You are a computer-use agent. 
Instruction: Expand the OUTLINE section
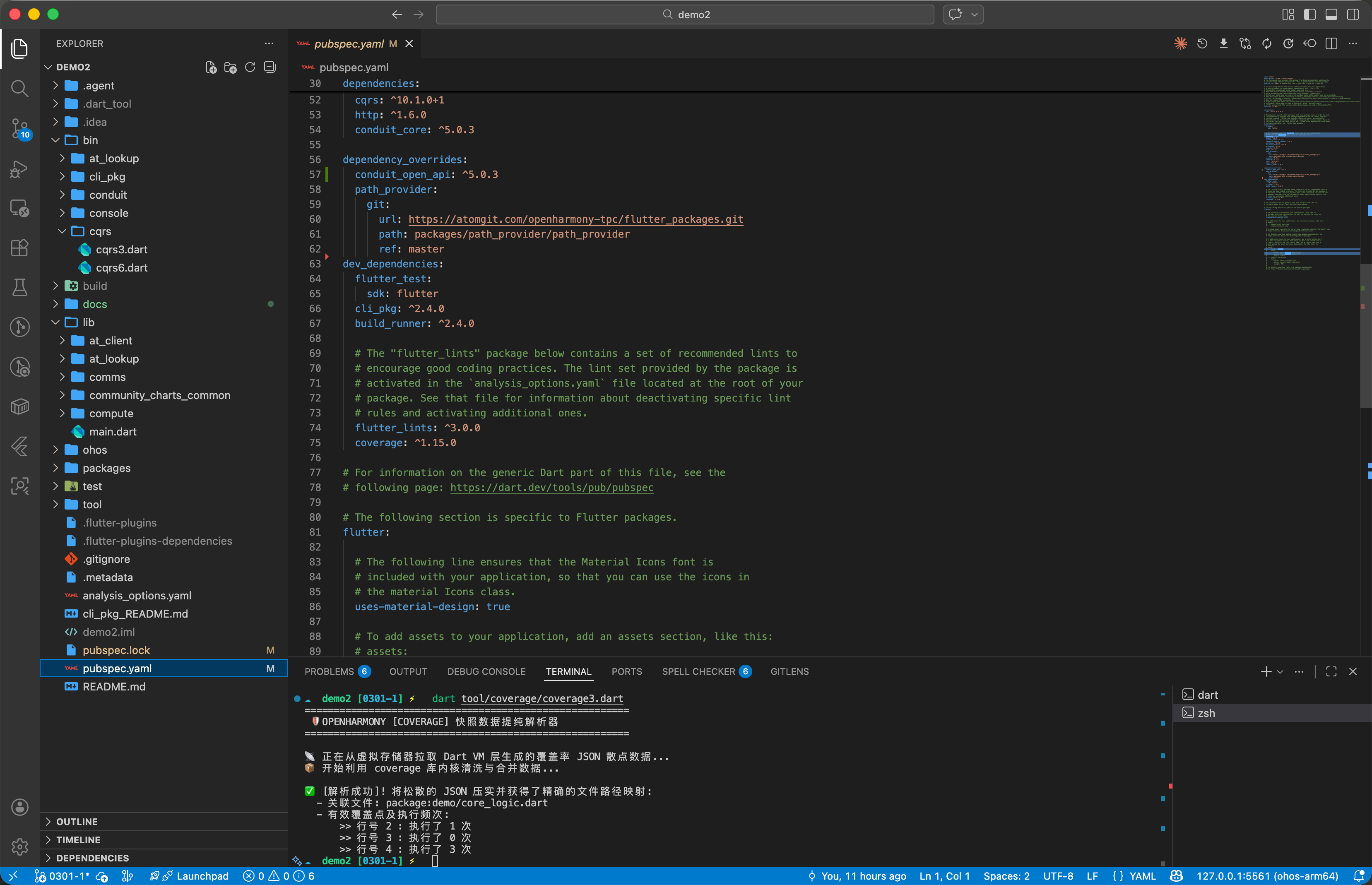(77, 821)
